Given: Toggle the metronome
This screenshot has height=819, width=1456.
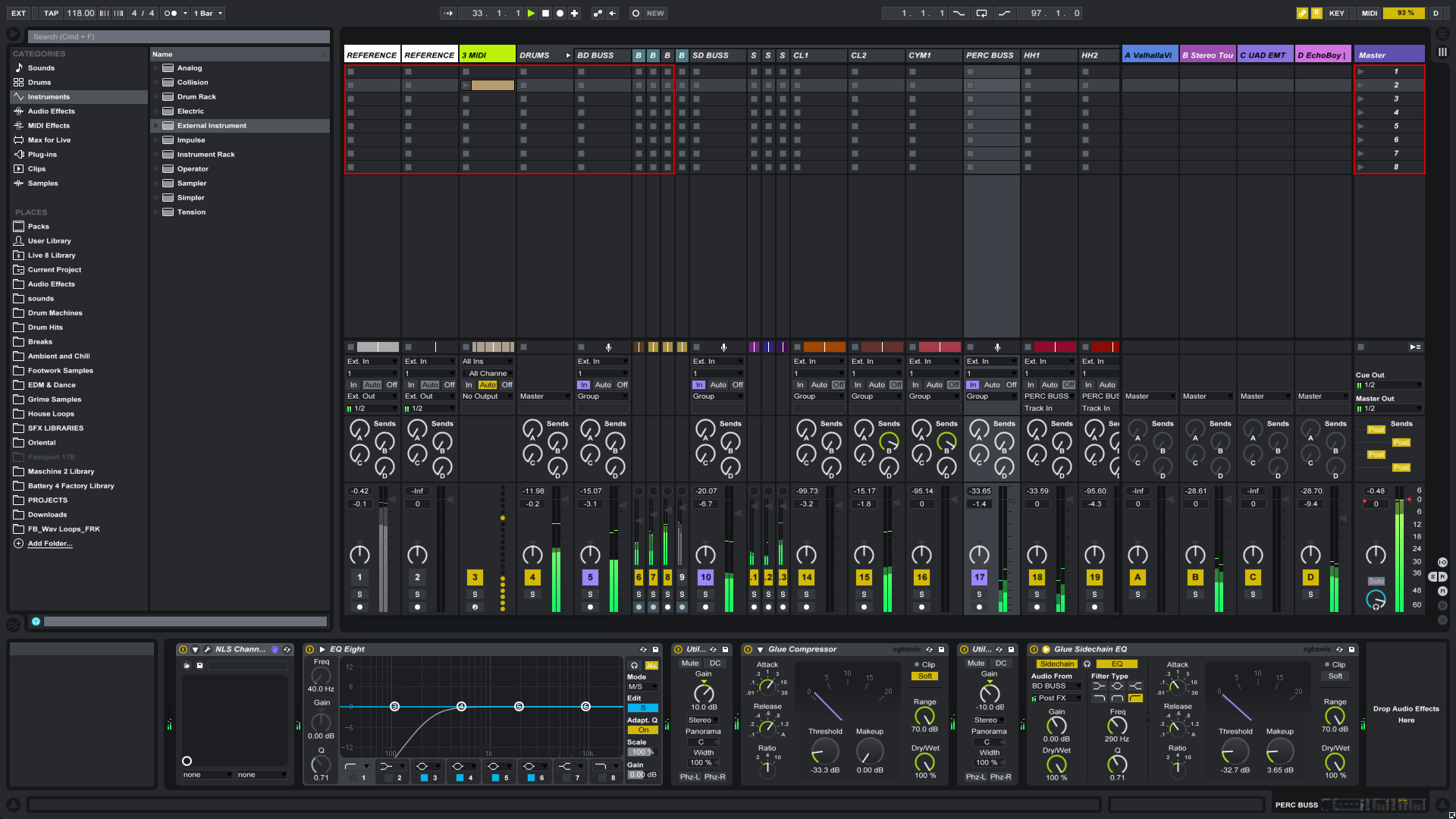Looking at the screenshot, I should pyautogui.click(x=171, y=13).
